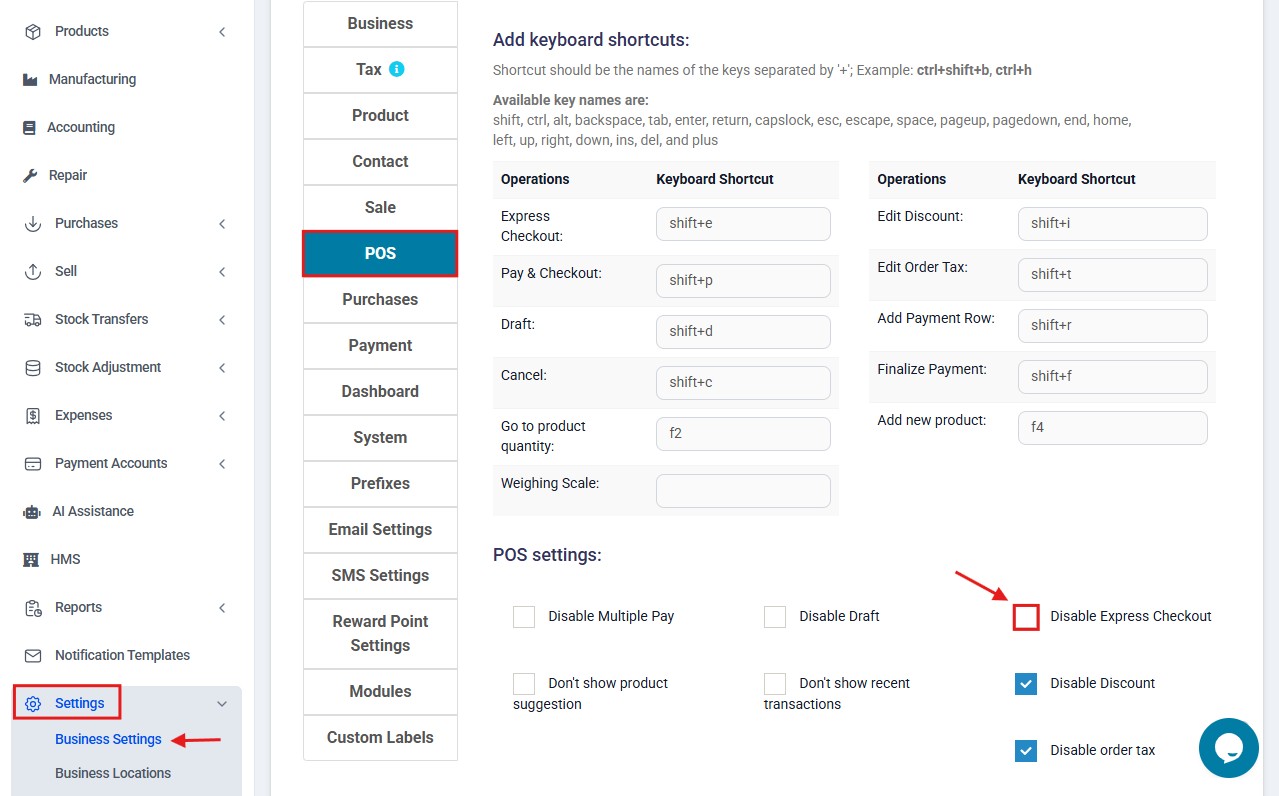Click the Notification Templates envelope icon
The image size is (1279, 796).
[33, 655]
